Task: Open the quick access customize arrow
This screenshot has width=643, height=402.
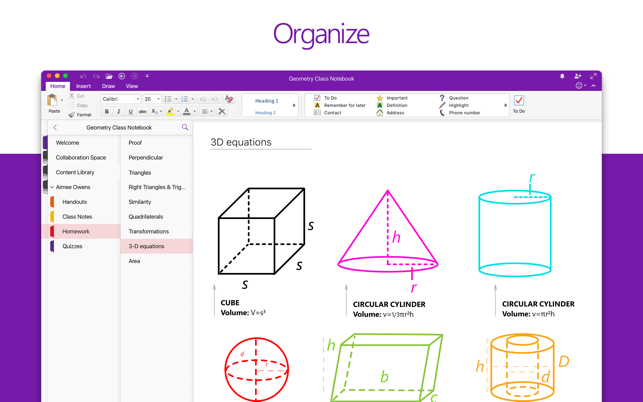Action: [147, 76]
